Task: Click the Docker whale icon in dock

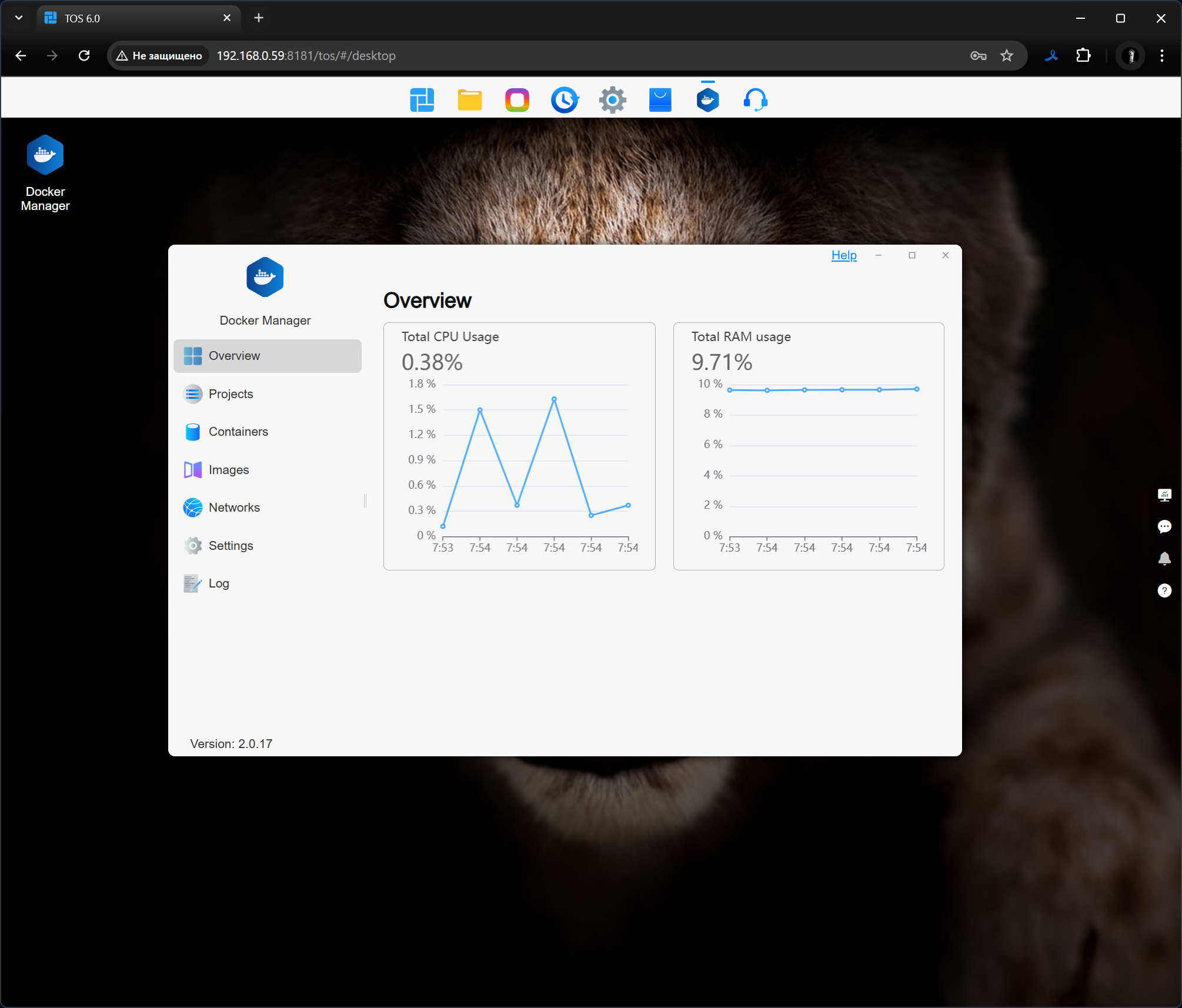Action: (x=707, y=100)
